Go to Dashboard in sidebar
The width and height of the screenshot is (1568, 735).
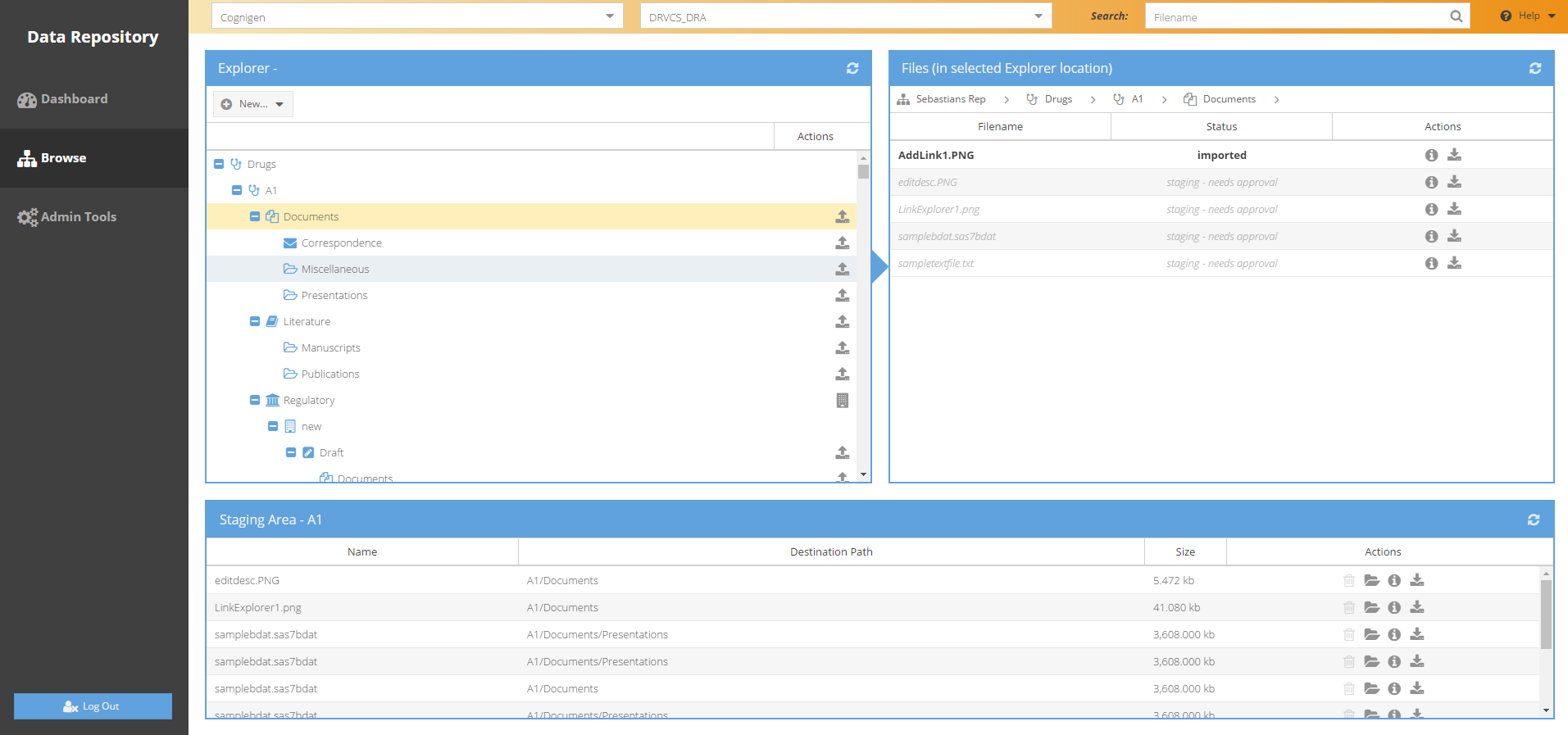(x=74, y=99)
